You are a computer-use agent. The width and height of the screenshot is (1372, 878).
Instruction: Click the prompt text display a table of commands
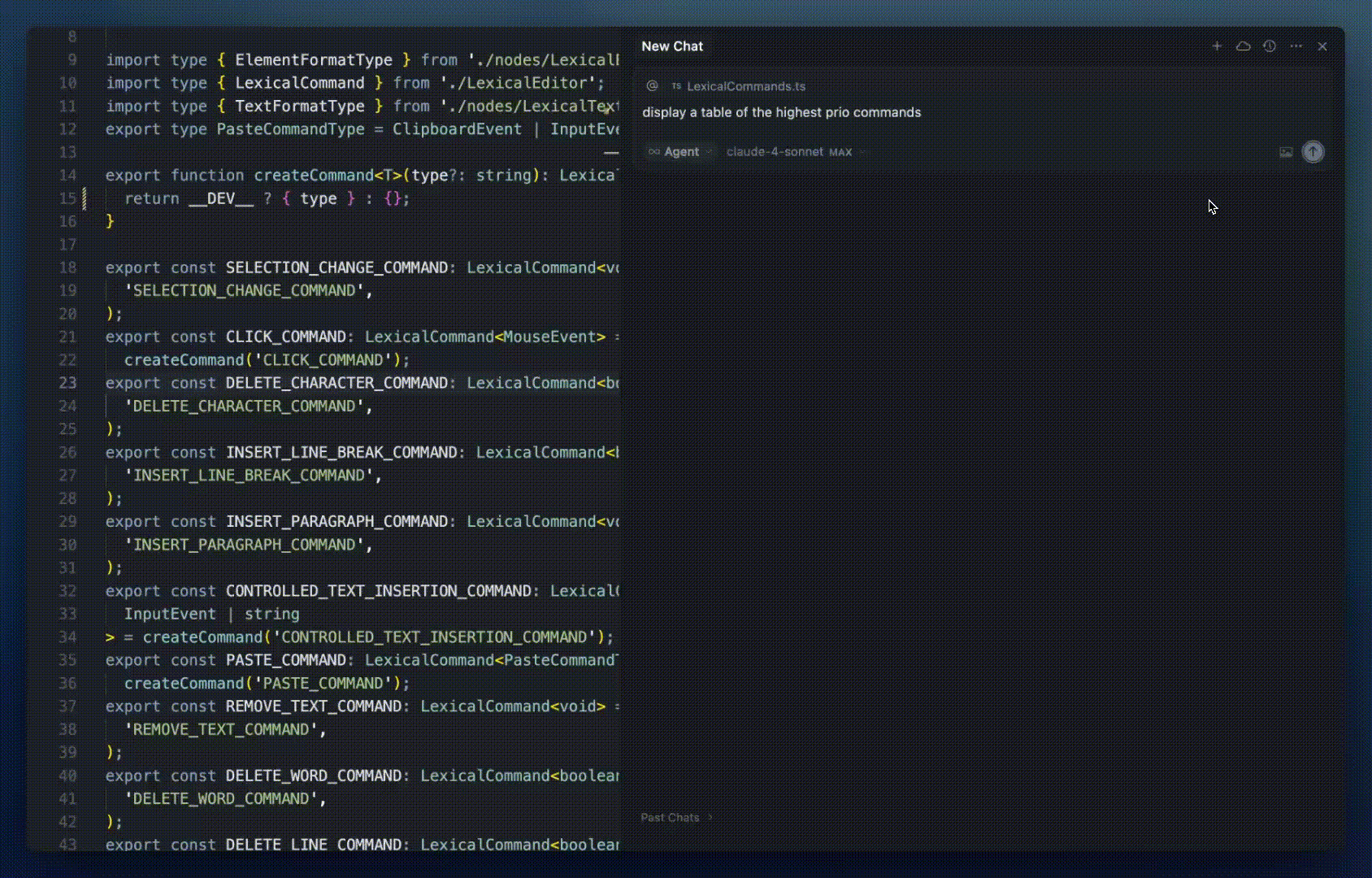pos(782,112)
